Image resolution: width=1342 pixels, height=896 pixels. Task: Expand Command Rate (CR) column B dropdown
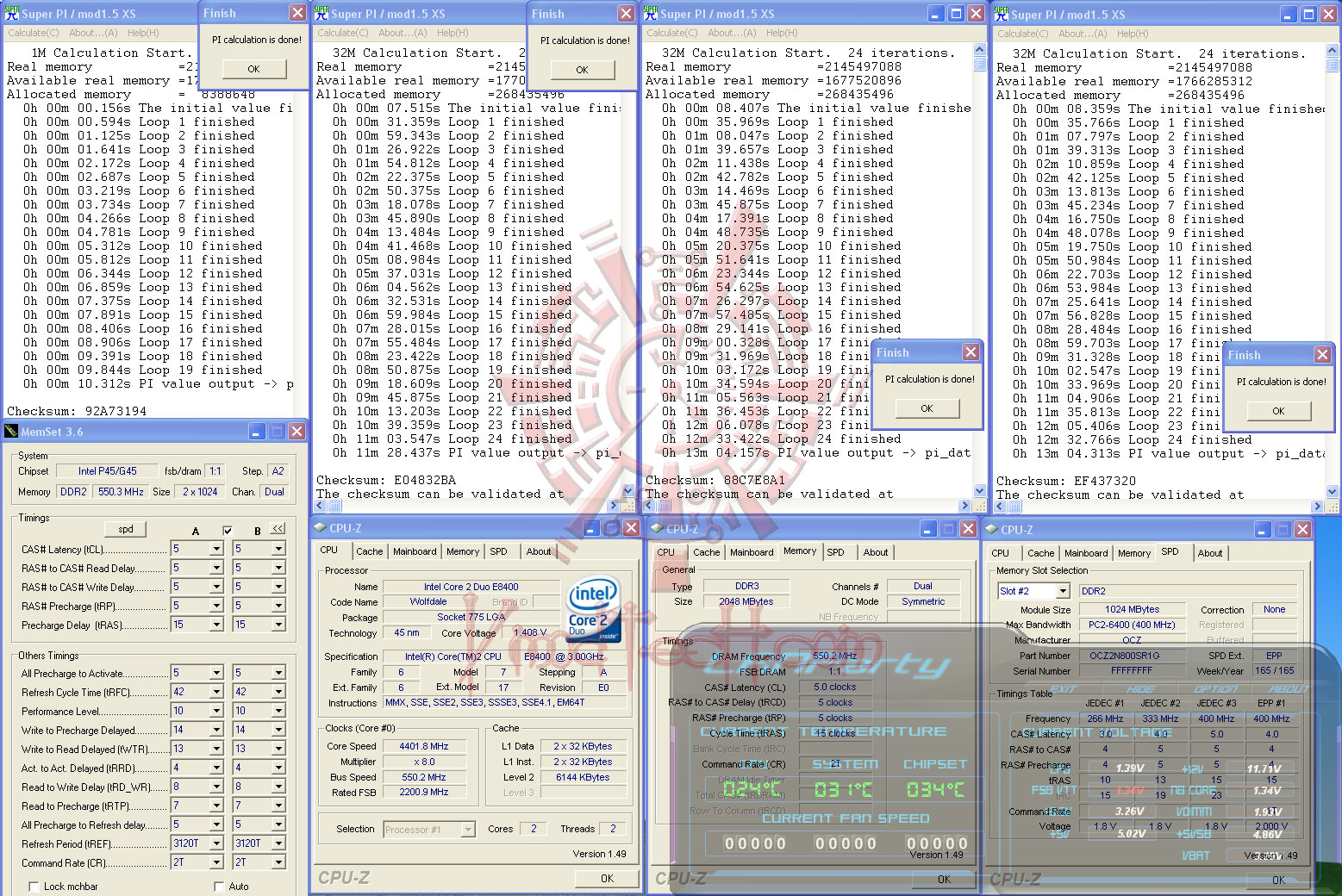[x=278, y=862]
